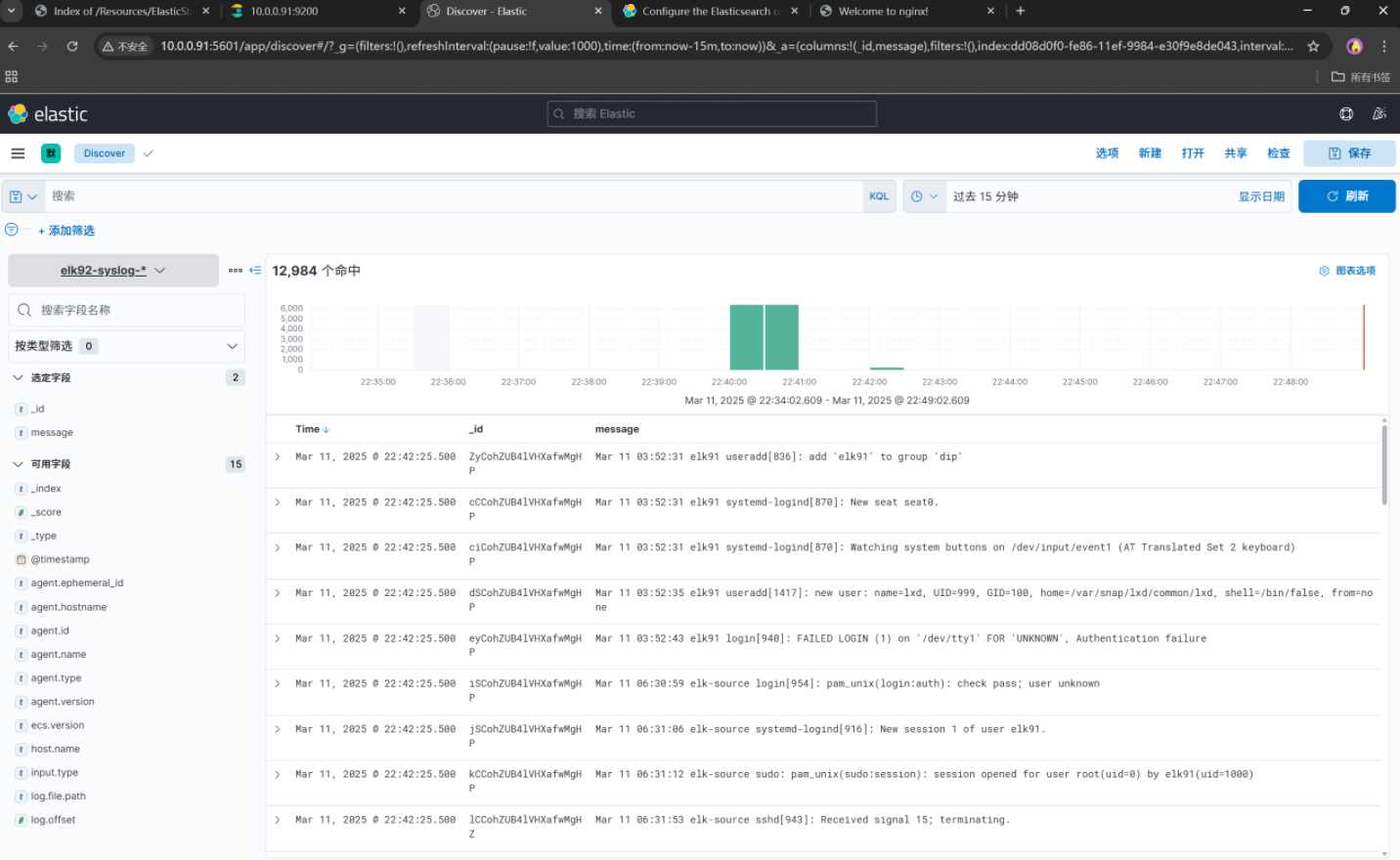Open the browser three-dot menu

coord(1383,46)
